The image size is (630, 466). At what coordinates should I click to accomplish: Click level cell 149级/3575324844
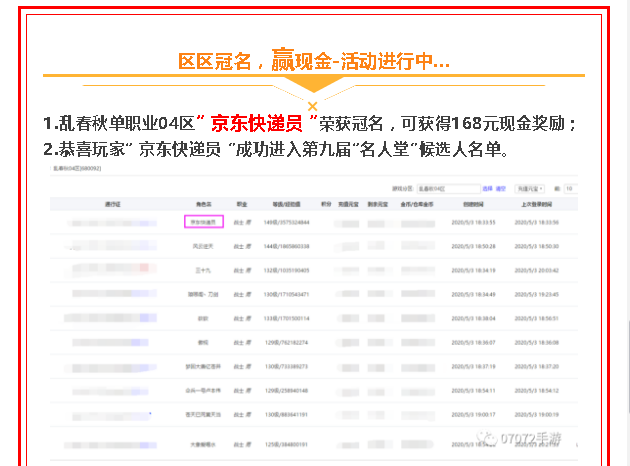click(286, 222)
